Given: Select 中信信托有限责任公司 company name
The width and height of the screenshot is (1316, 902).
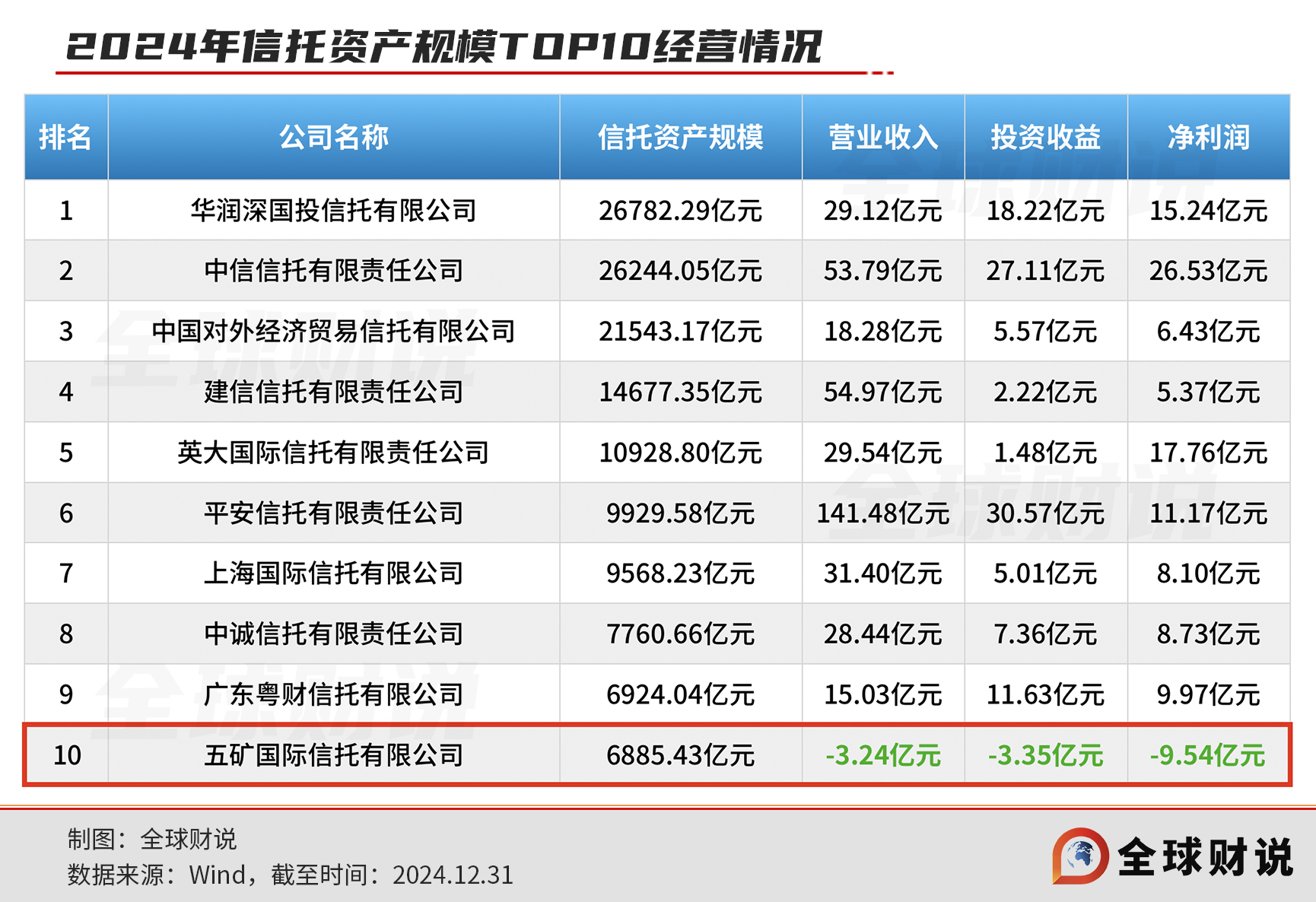Looking at the screenshot, I should 333,271.
